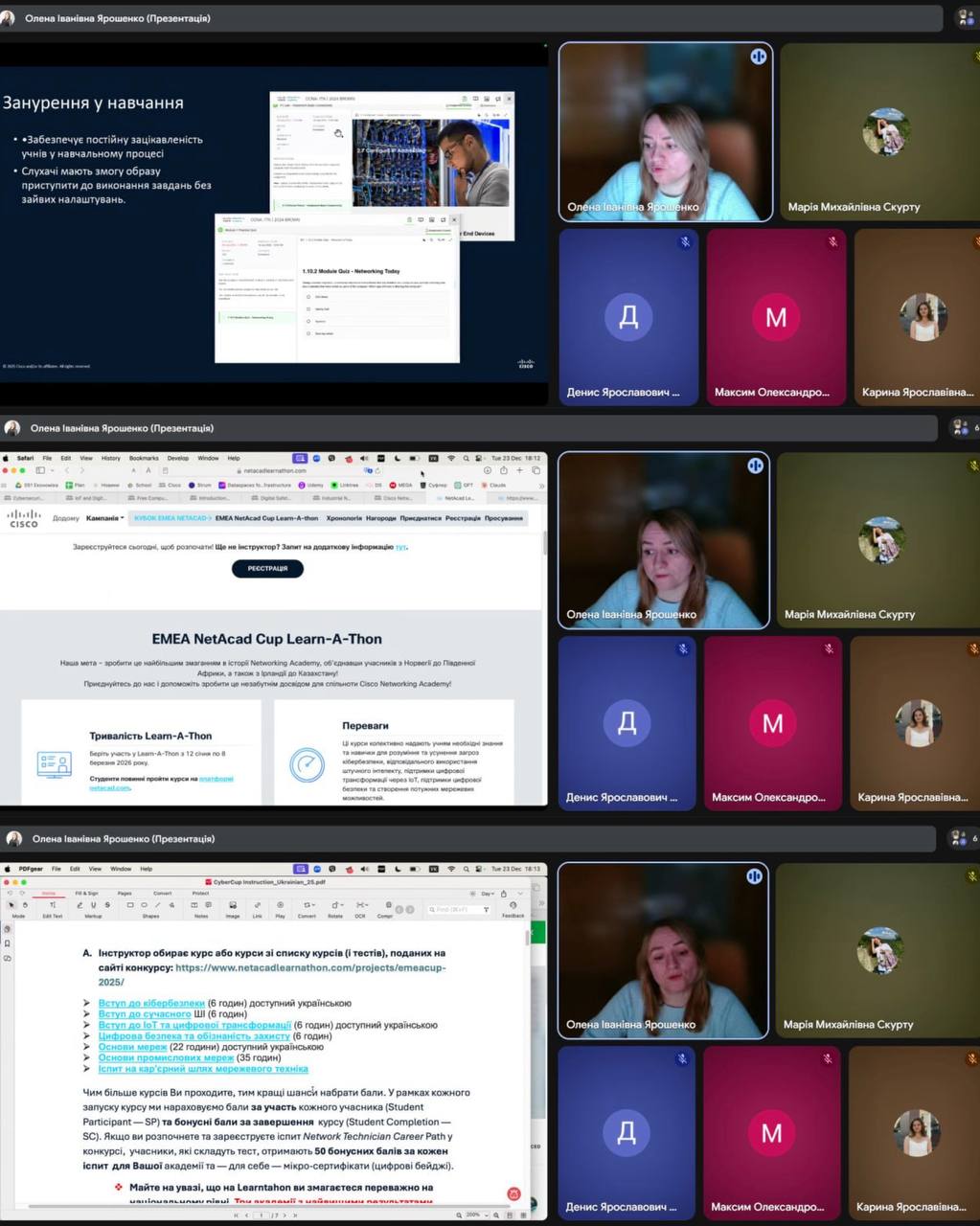Click the Cisco logo on the webpage
This screenshot has width=980, height=1226.
click(x=24, y=518)
